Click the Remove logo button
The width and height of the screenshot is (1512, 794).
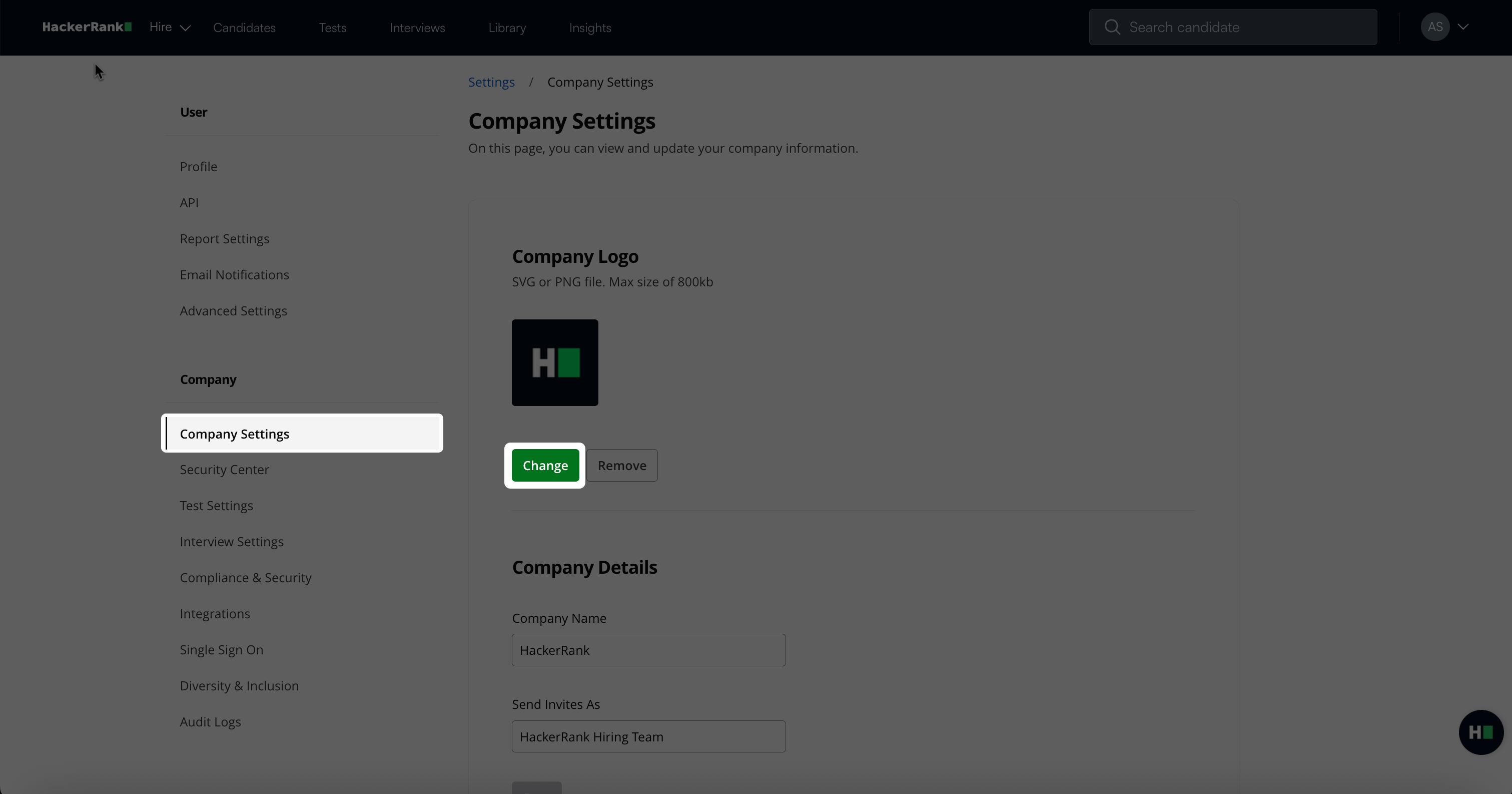pos(621,465)
